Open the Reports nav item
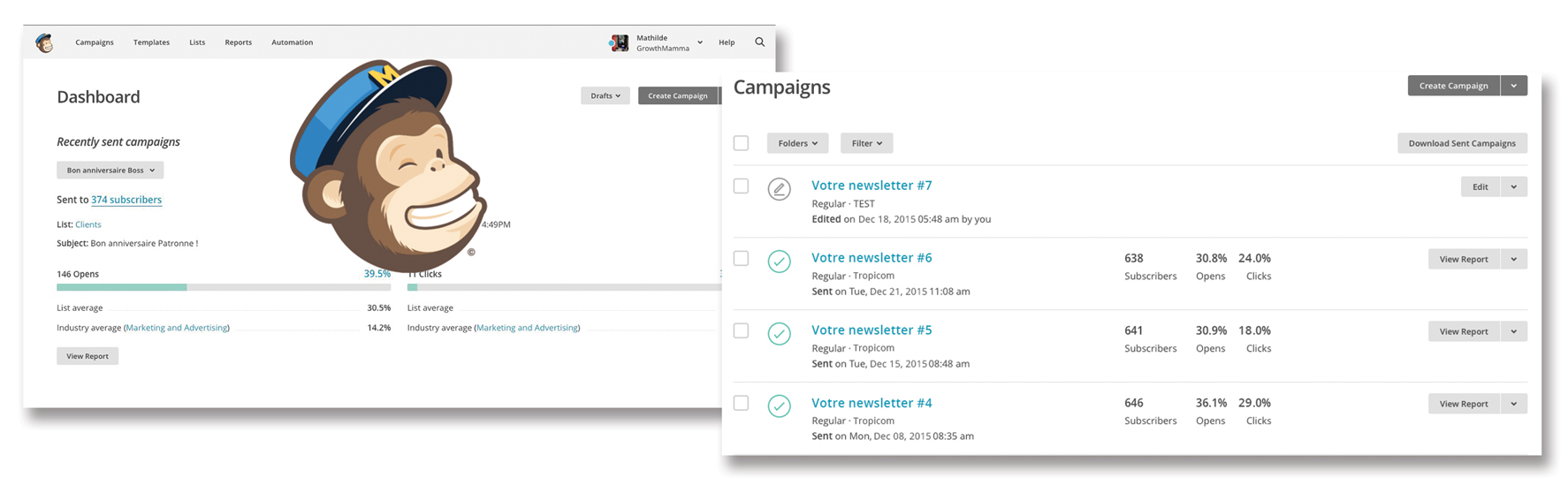Screen dimensions: 1568x478 238,42
